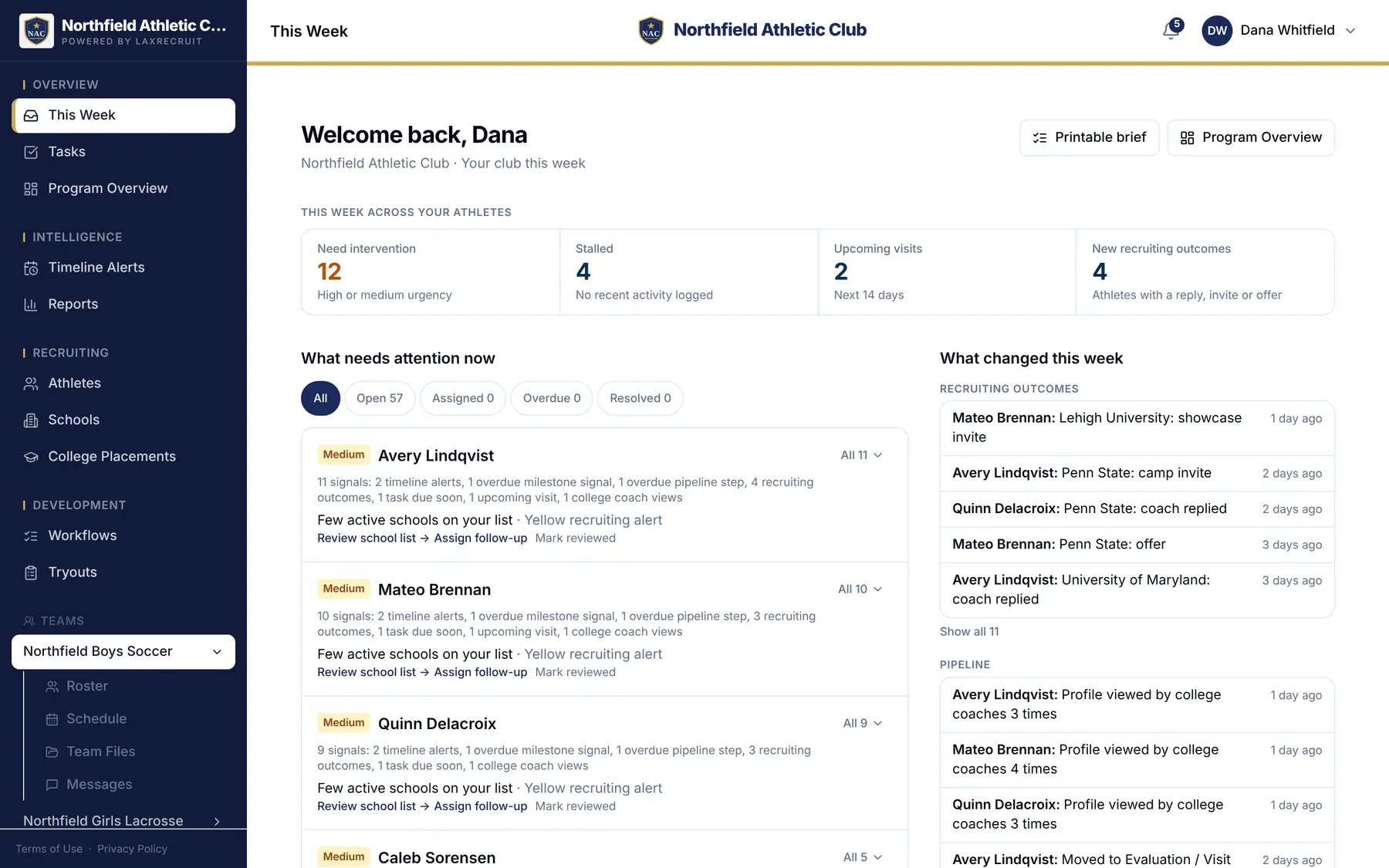1389x868 pixels.
Task: Click the Workflows list icon
Action: tap(31, 535)
